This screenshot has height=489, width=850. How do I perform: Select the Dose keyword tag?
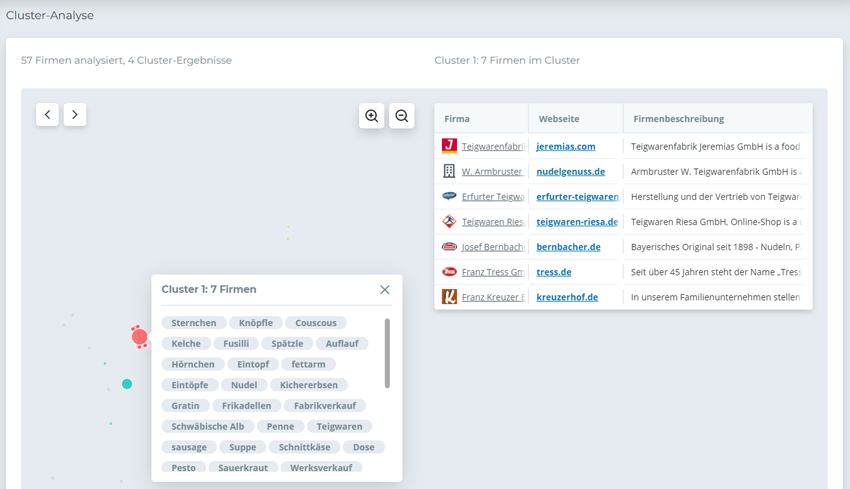point(364,447)
